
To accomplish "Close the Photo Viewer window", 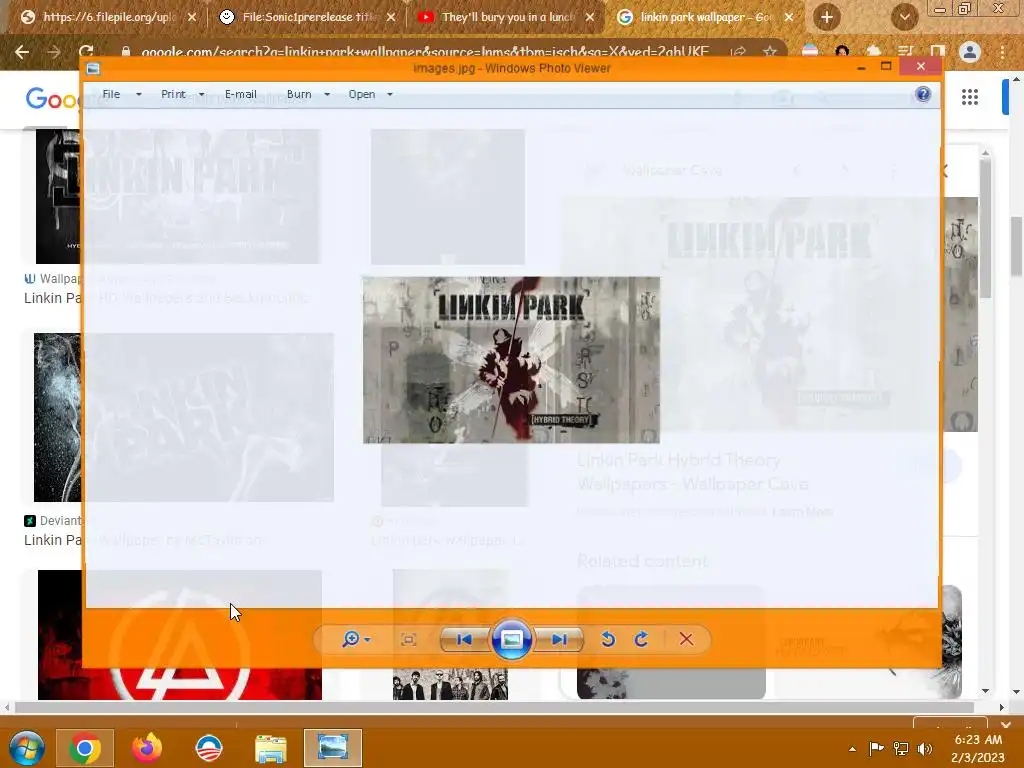I will (x=921, y=67).
